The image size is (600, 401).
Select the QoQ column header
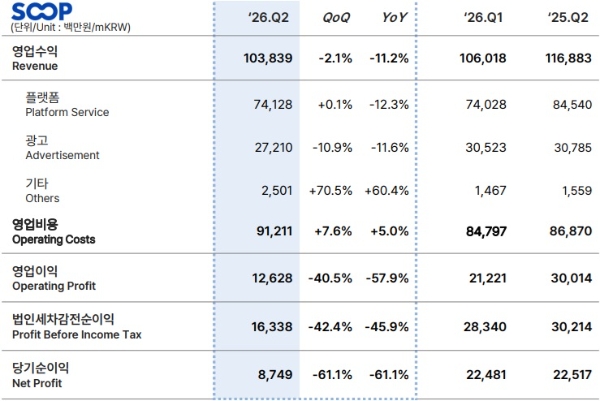coord(336,17)
